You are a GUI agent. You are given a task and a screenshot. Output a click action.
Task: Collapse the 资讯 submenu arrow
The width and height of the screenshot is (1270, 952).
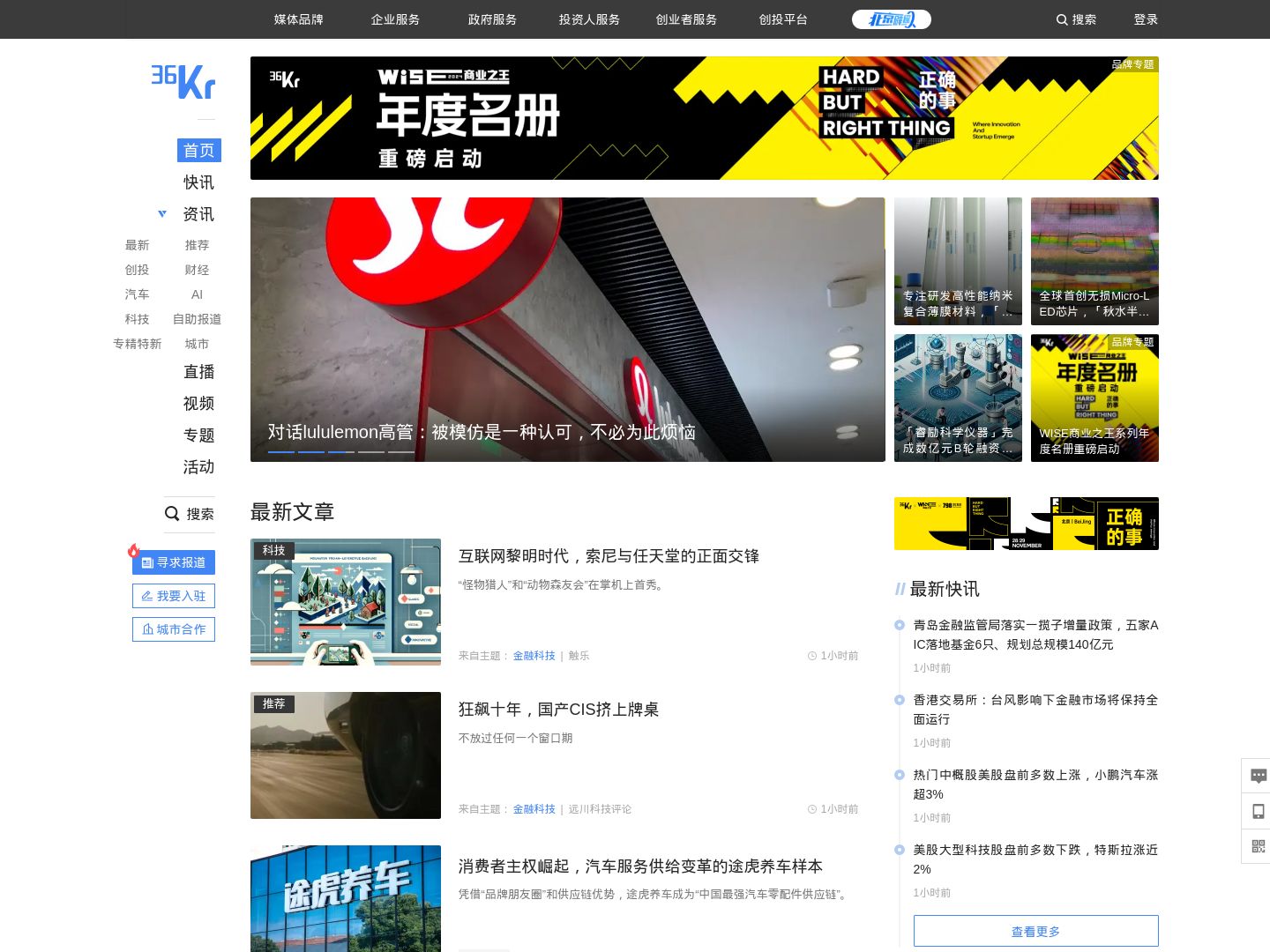(162, 213)
